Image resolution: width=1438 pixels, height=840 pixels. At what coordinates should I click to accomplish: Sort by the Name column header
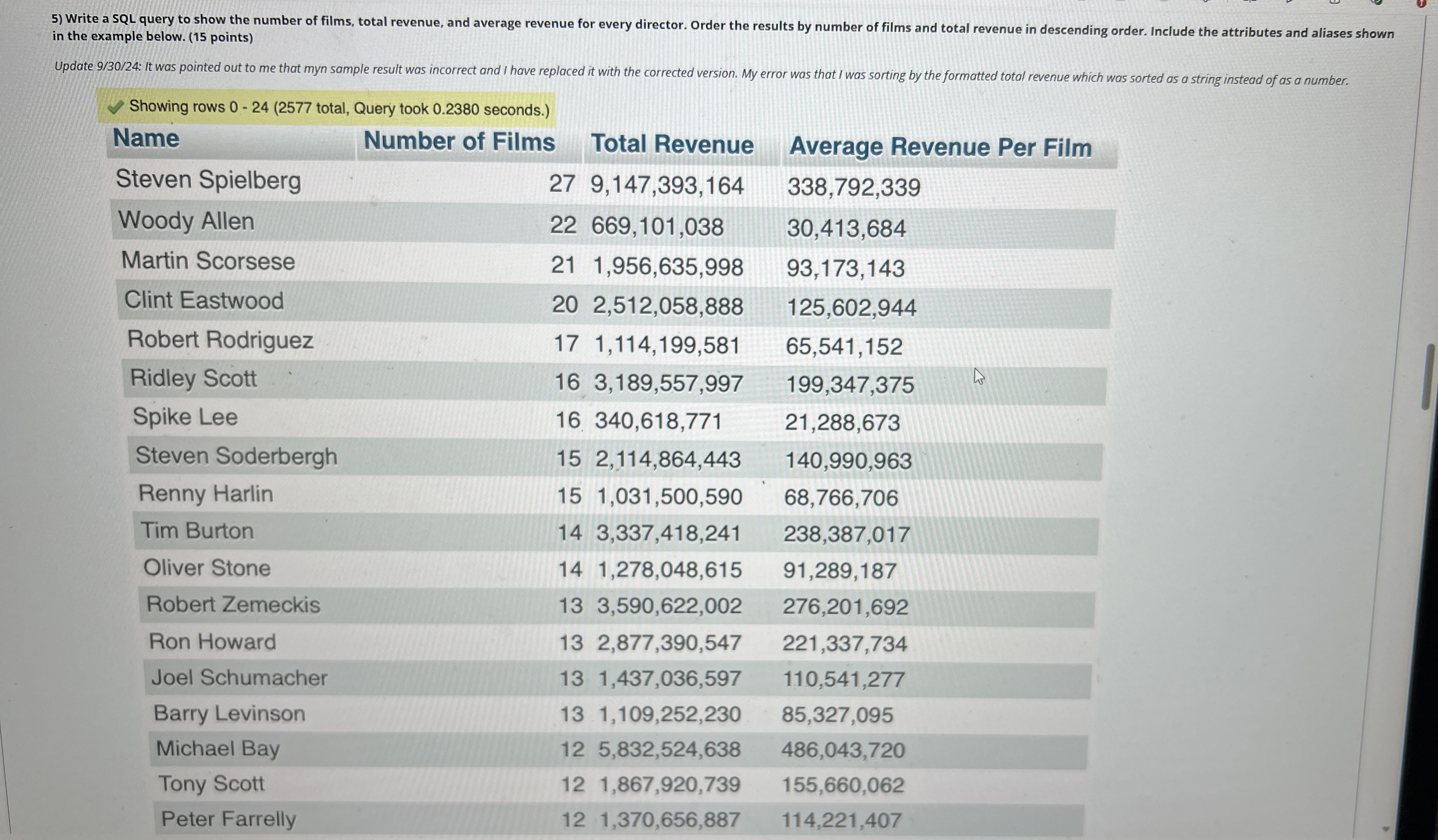(146, 139)
